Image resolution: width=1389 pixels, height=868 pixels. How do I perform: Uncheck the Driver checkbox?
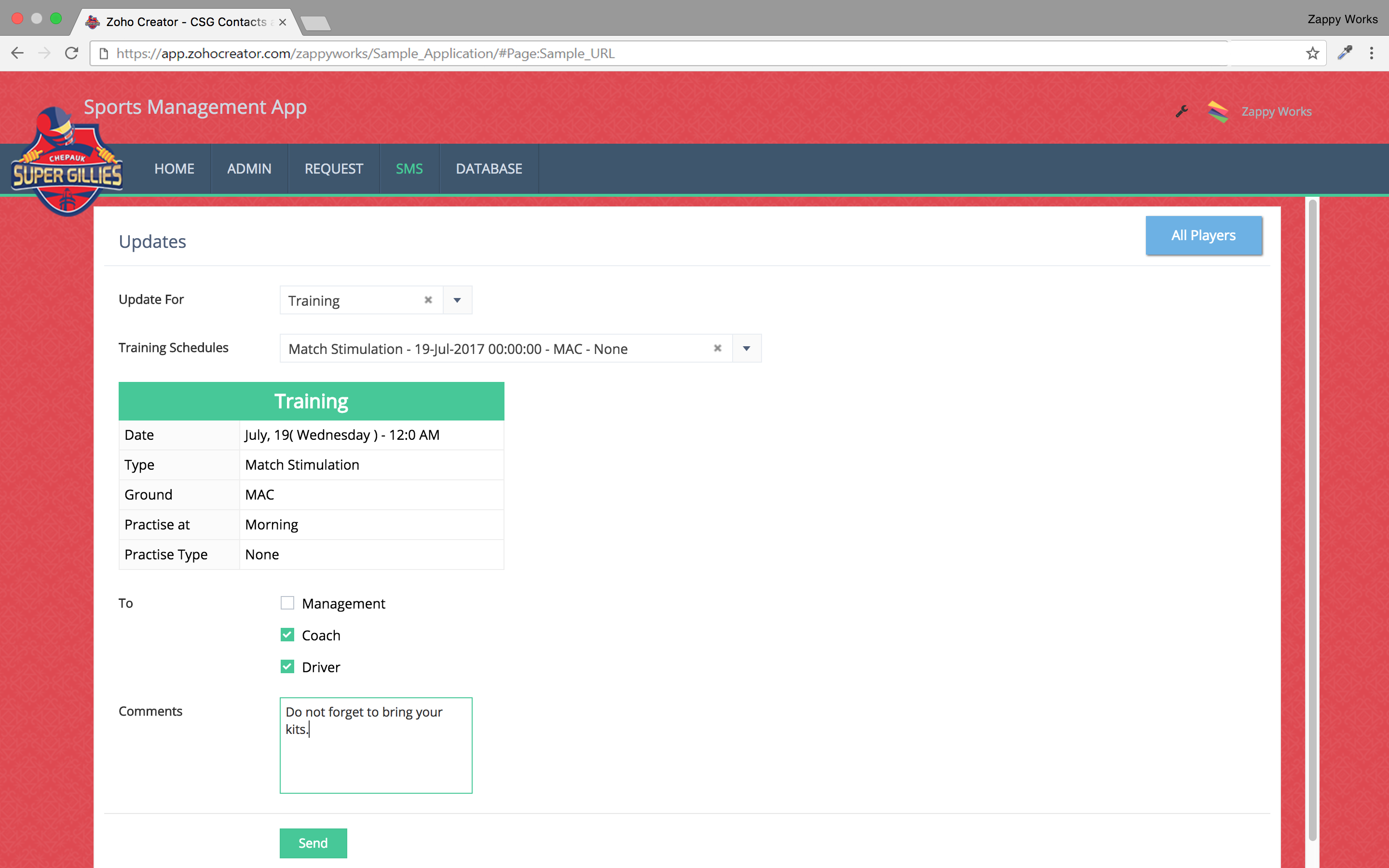coord(287,666)
